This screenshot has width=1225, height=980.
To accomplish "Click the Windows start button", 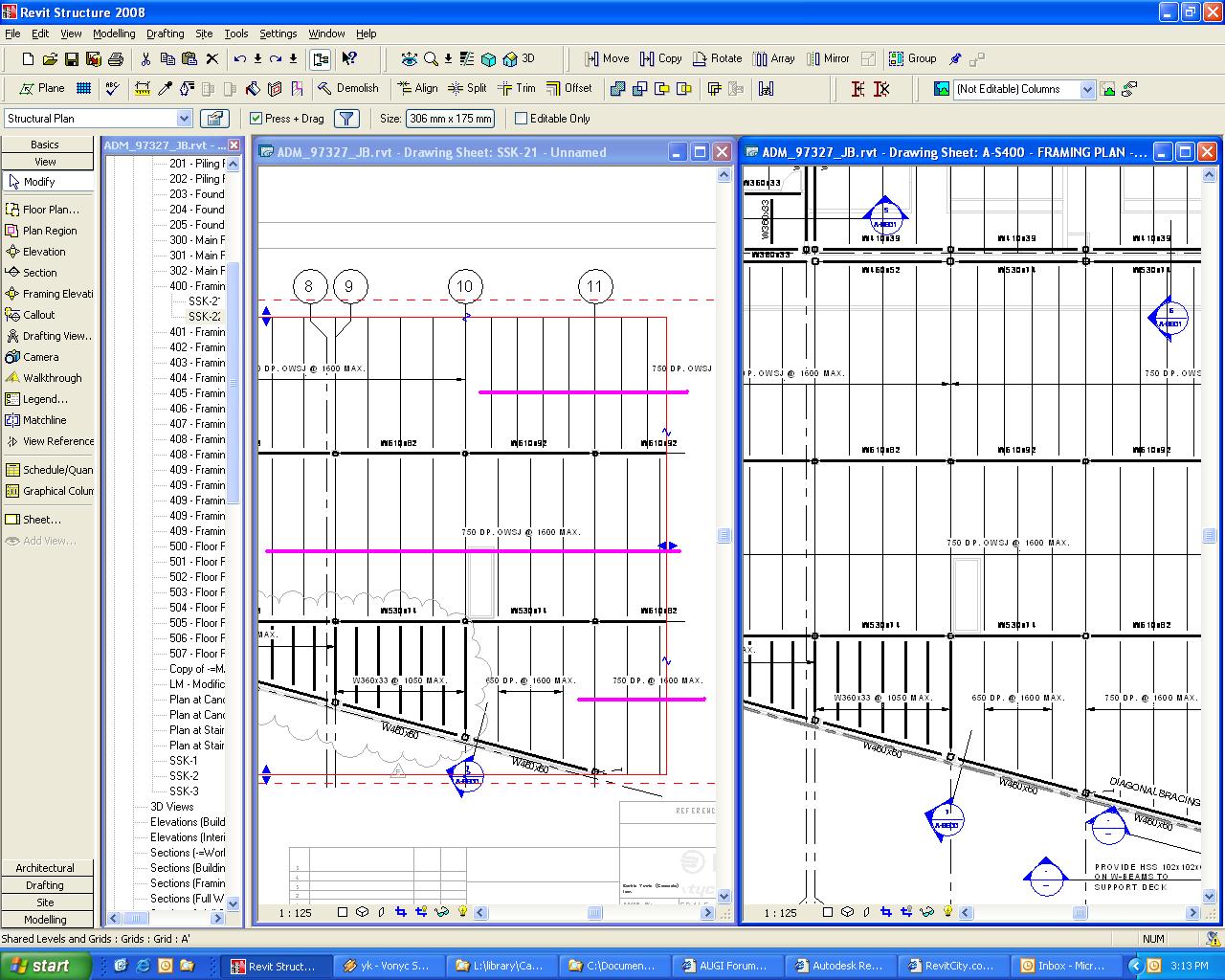I will pyautogui.click(x=40, y=966).
